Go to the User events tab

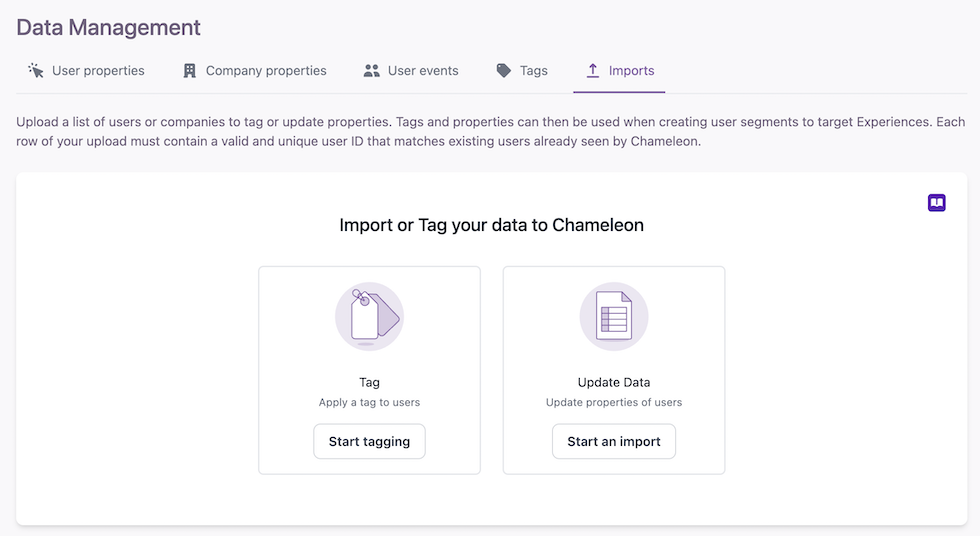point(411,71)
